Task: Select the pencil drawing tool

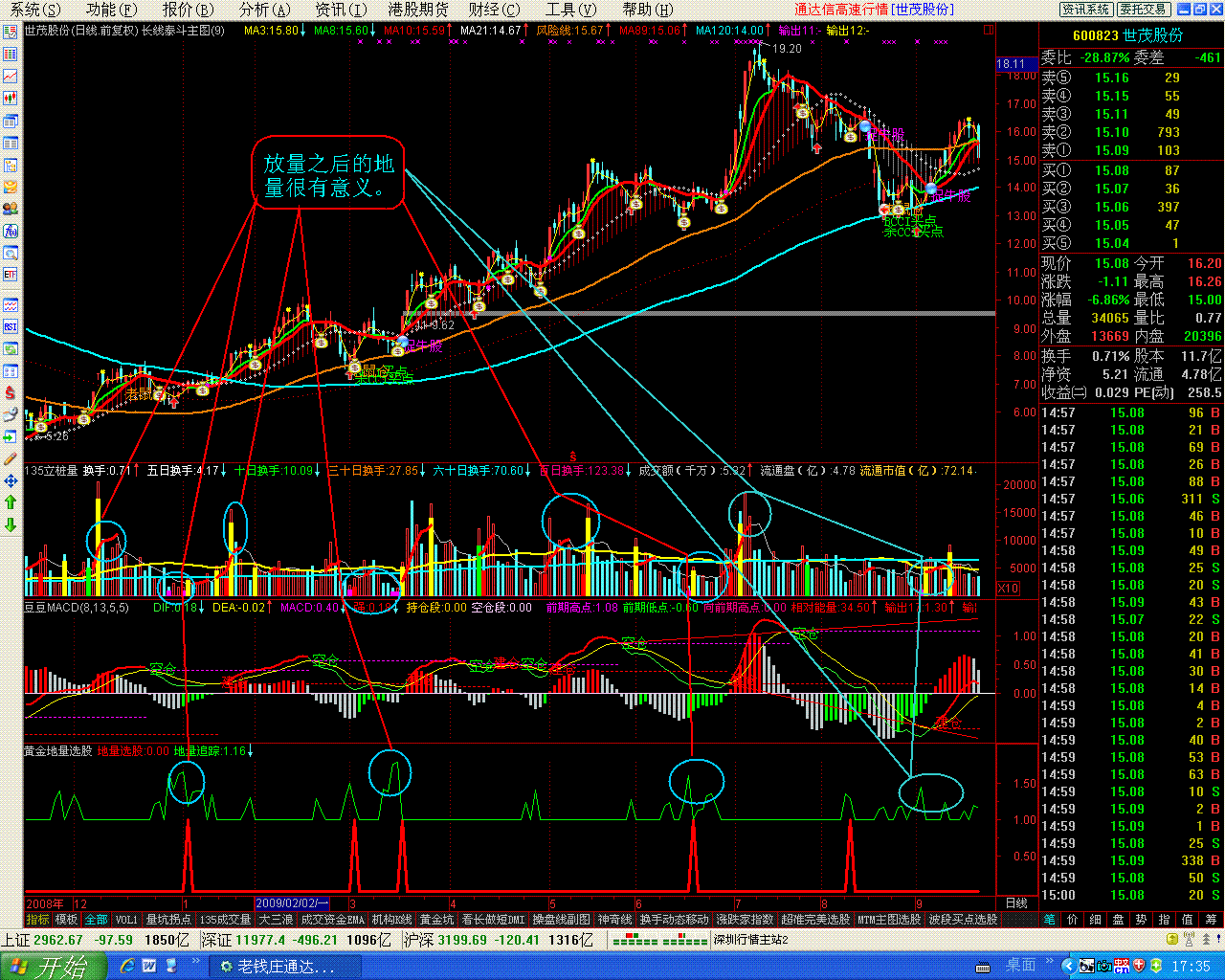Action: point(11,458)
